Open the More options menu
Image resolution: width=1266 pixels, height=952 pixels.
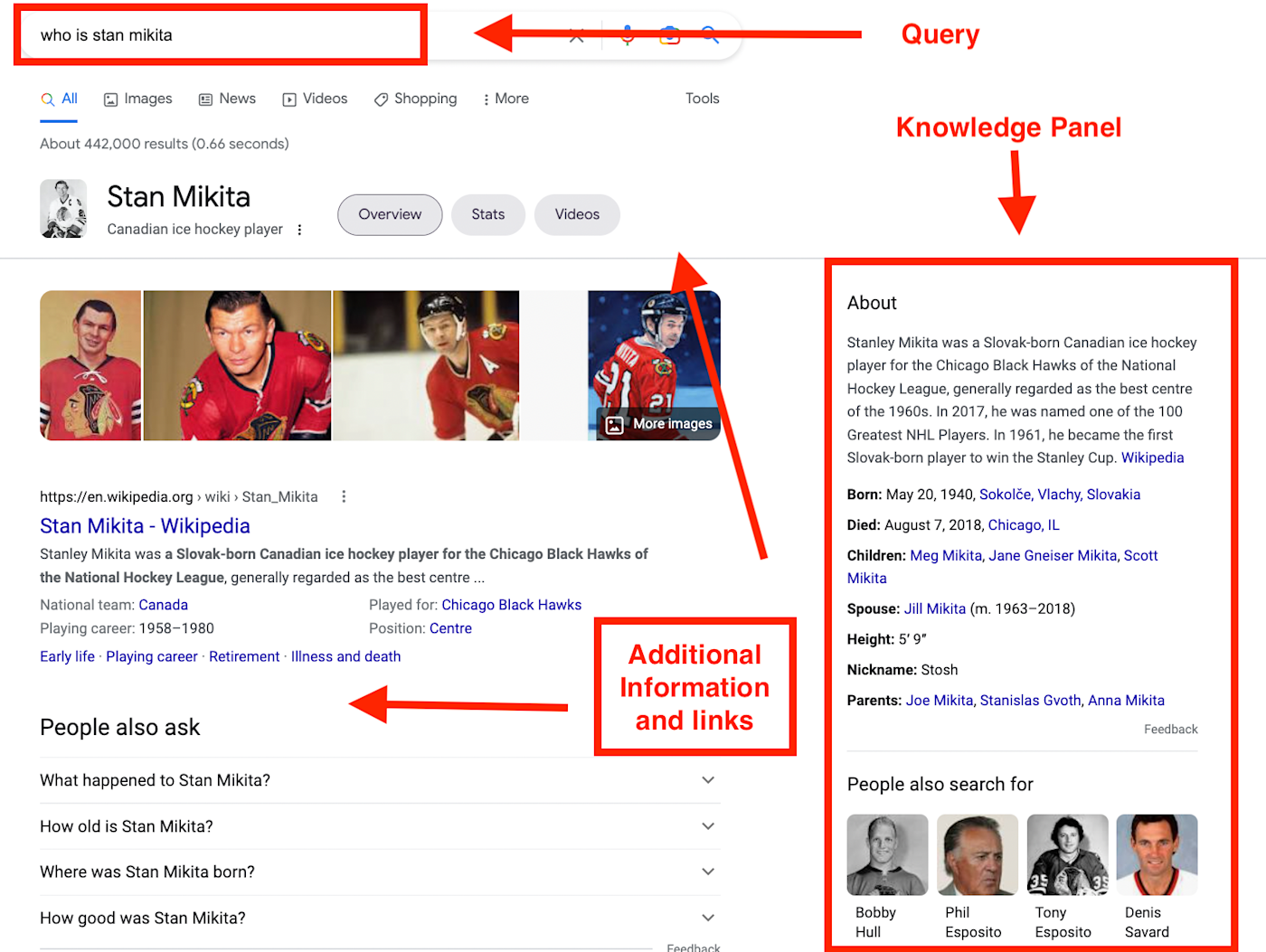(x=506, y=99)
